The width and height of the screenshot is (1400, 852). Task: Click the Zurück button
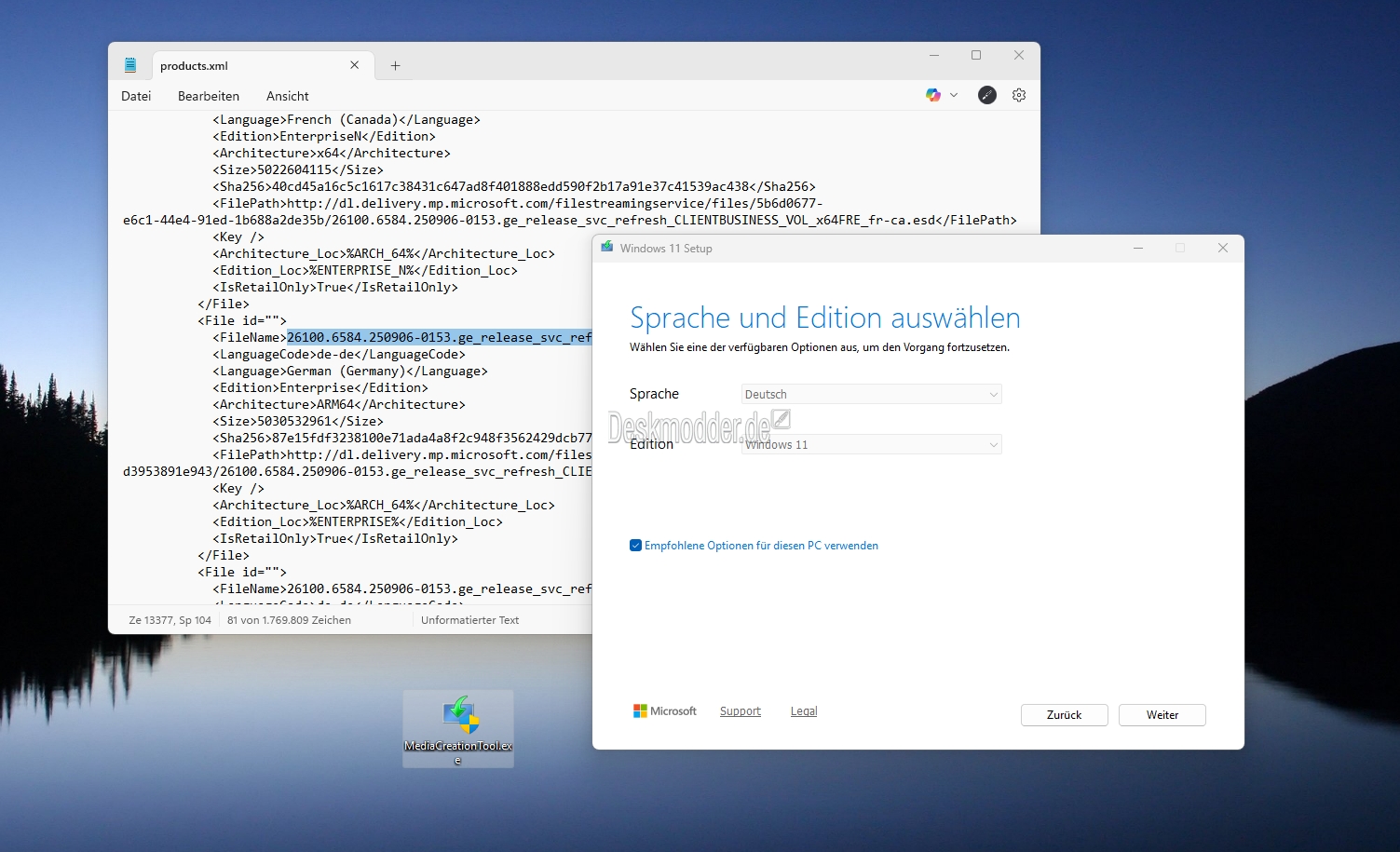[1064, 715]
